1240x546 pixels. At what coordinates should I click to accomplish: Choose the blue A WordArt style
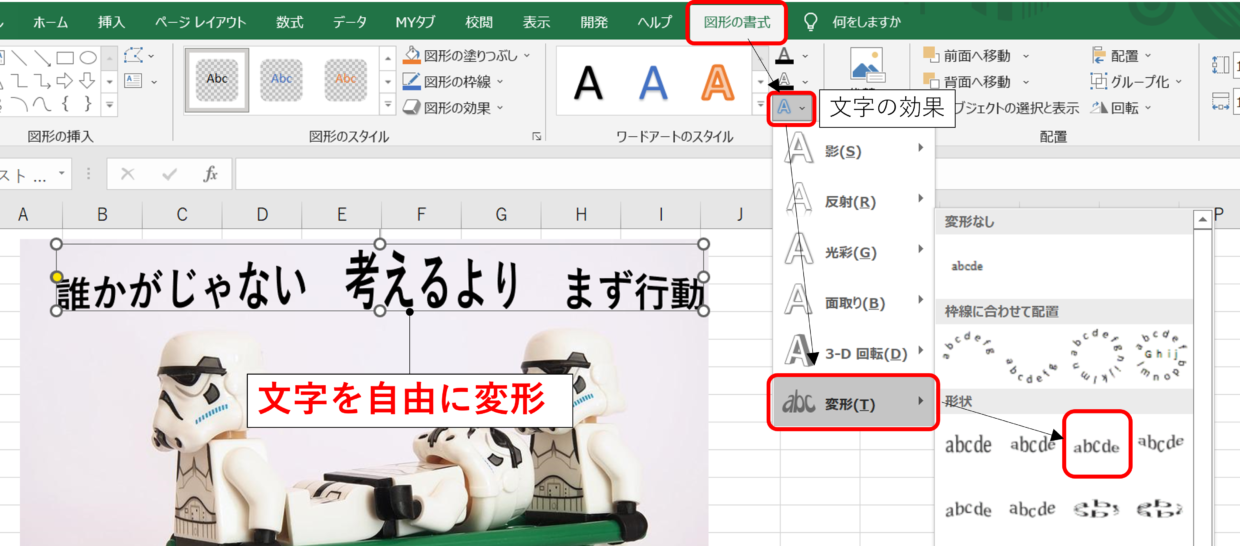coord(653,82)
